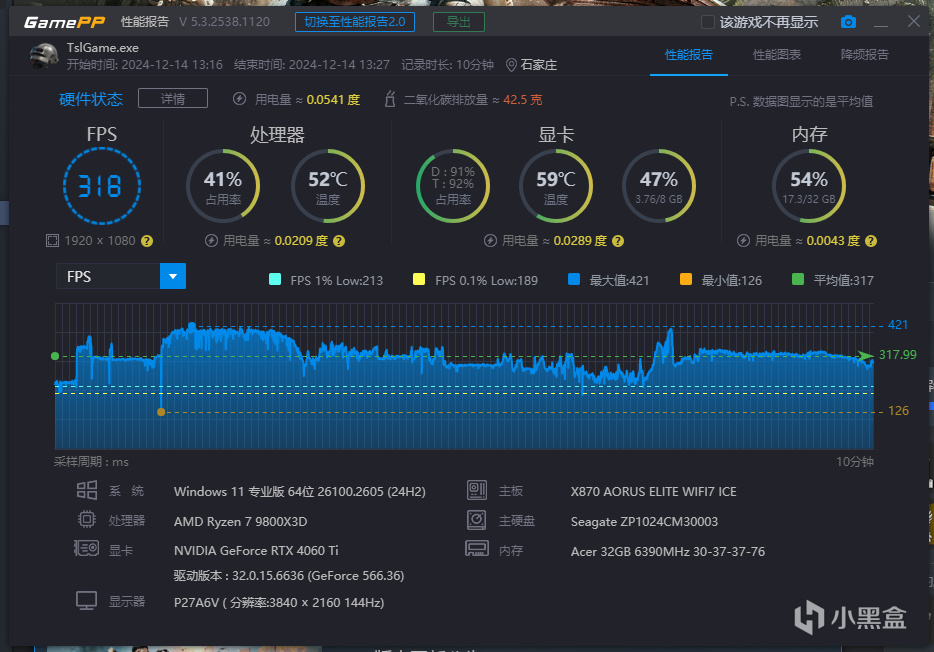Screen dimensions: 934x652
Task: Click the AMD Ryzen 7 9800X3D text
Action: (241, 522)
